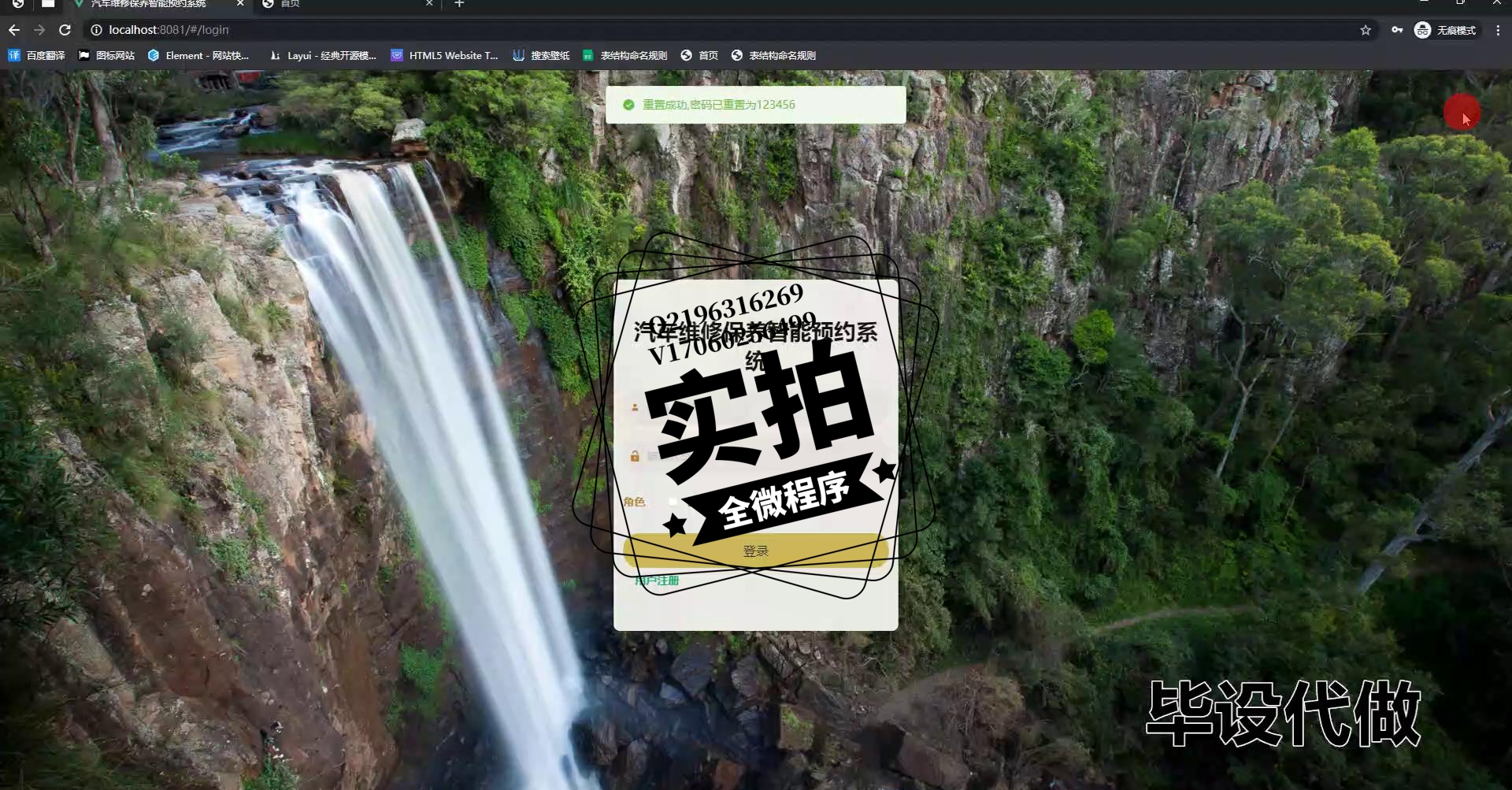The image size is (1512, 790).
Task: Click the incognito mode (无痕模式) indicator
Action: [x=1446, y=30]
